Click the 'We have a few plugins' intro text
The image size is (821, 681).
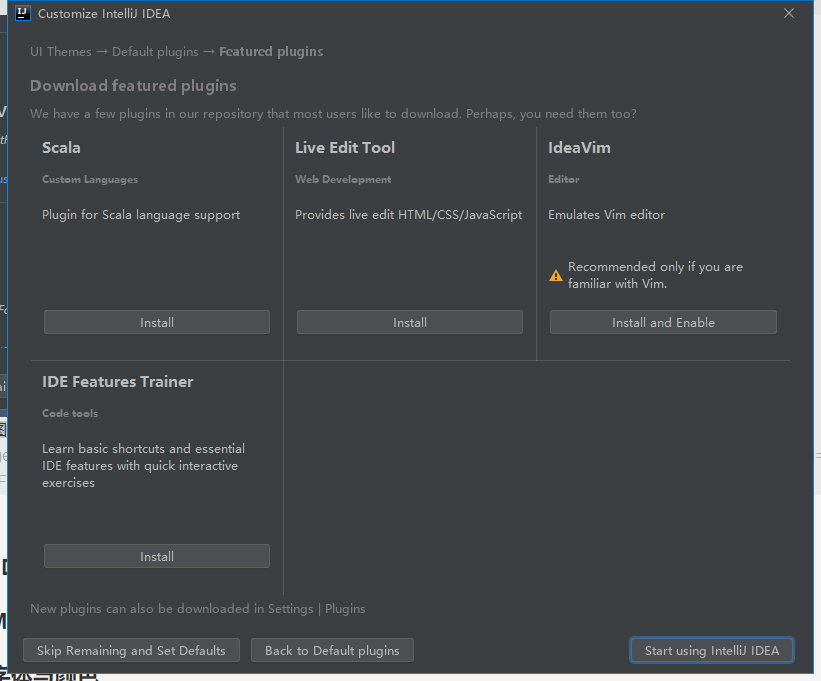tap(333, 114)
